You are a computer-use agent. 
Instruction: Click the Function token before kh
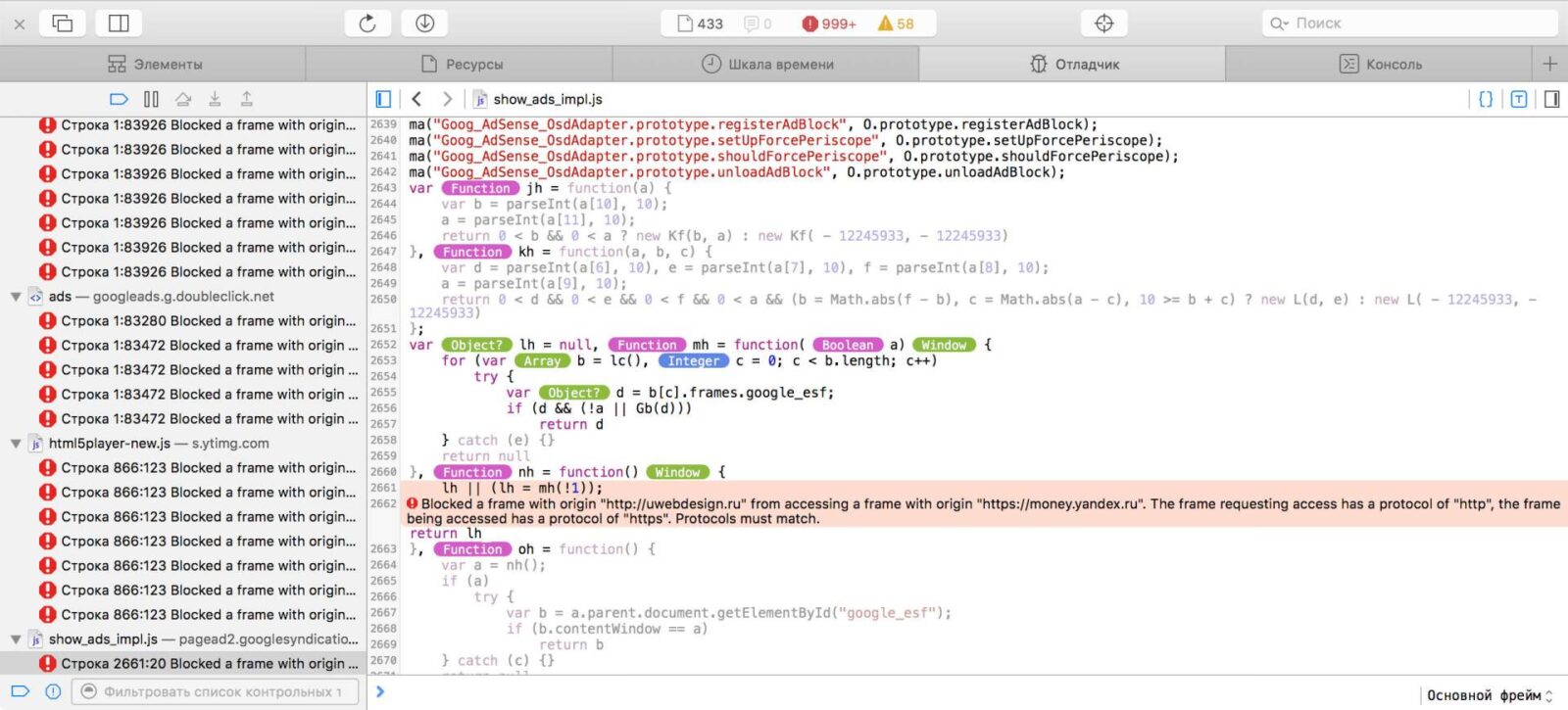(472, 252)
